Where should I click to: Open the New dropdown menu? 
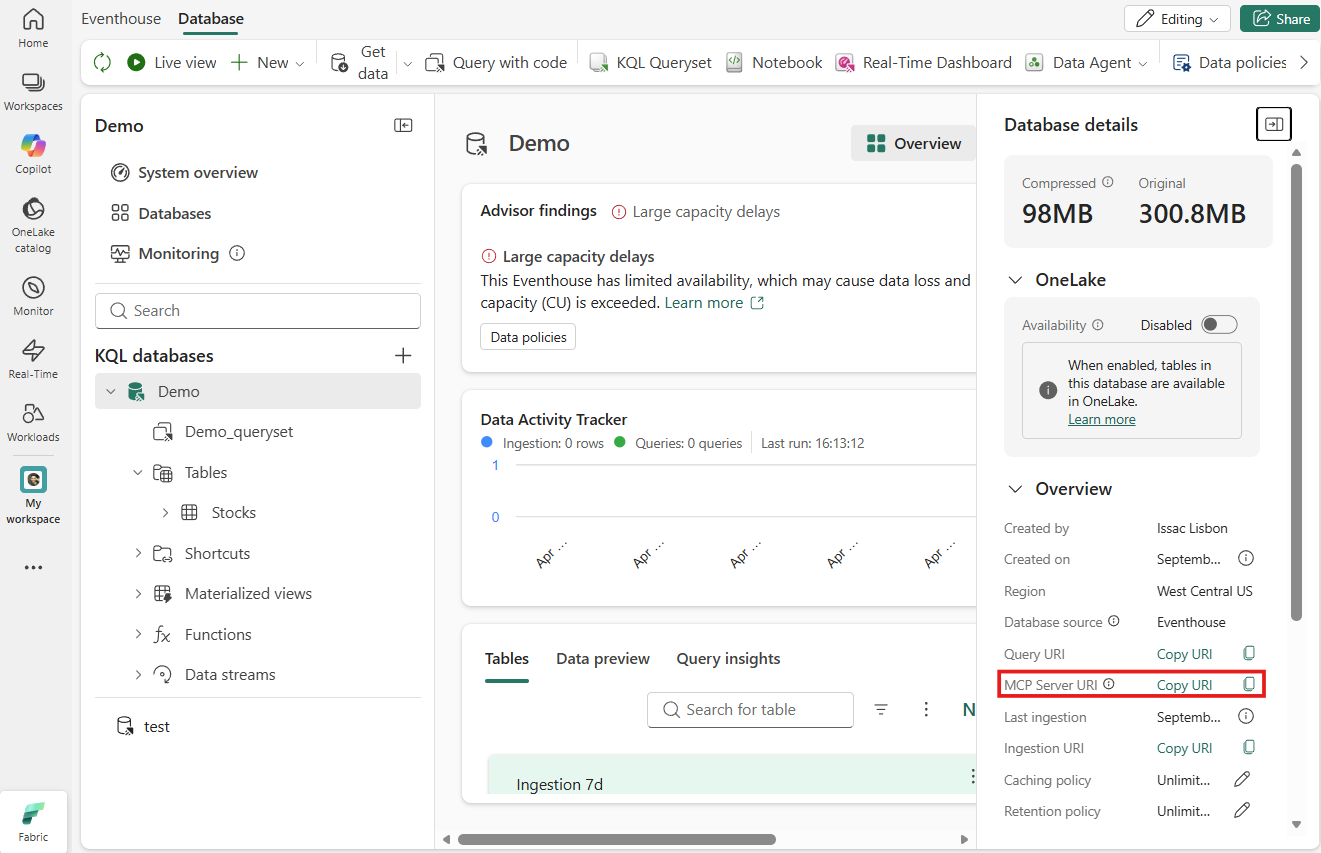[x=267, y=62]
